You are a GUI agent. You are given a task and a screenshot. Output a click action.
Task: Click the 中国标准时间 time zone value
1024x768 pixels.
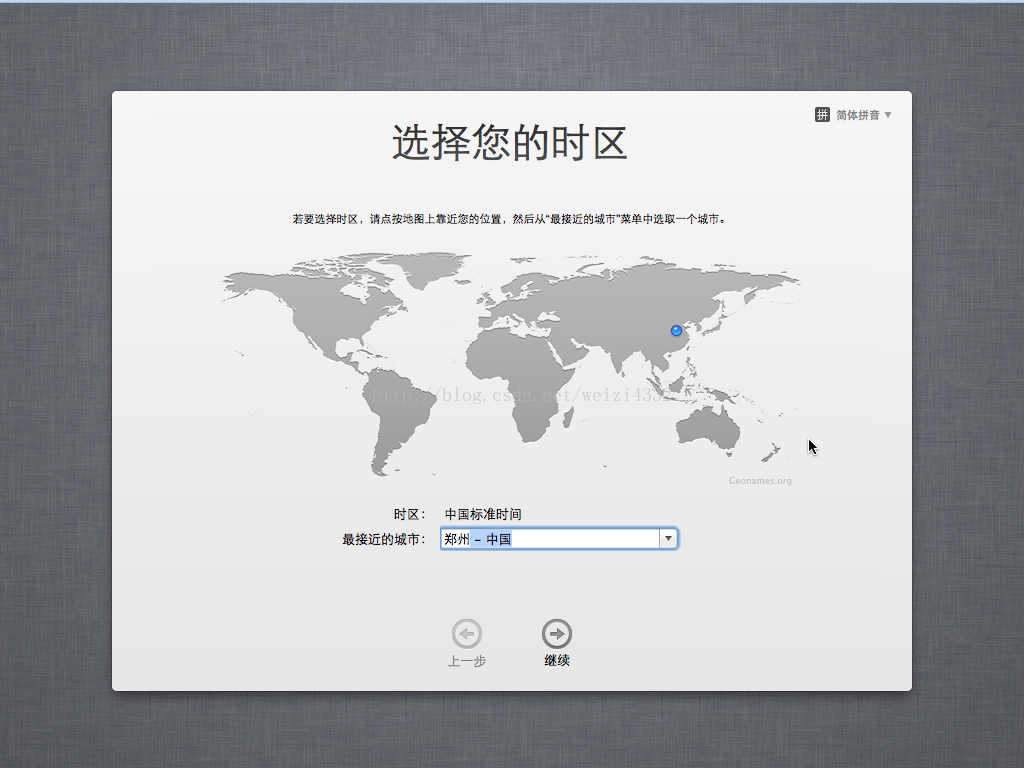tap(483, 515)
